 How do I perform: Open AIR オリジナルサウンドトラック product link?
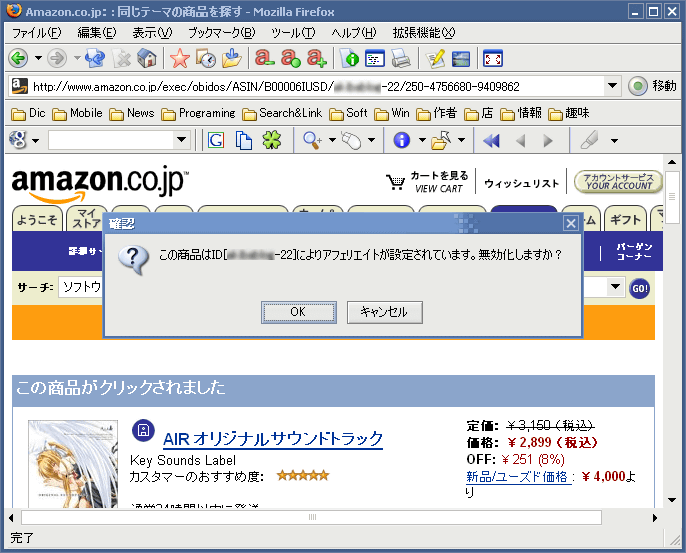coord(273,439)
